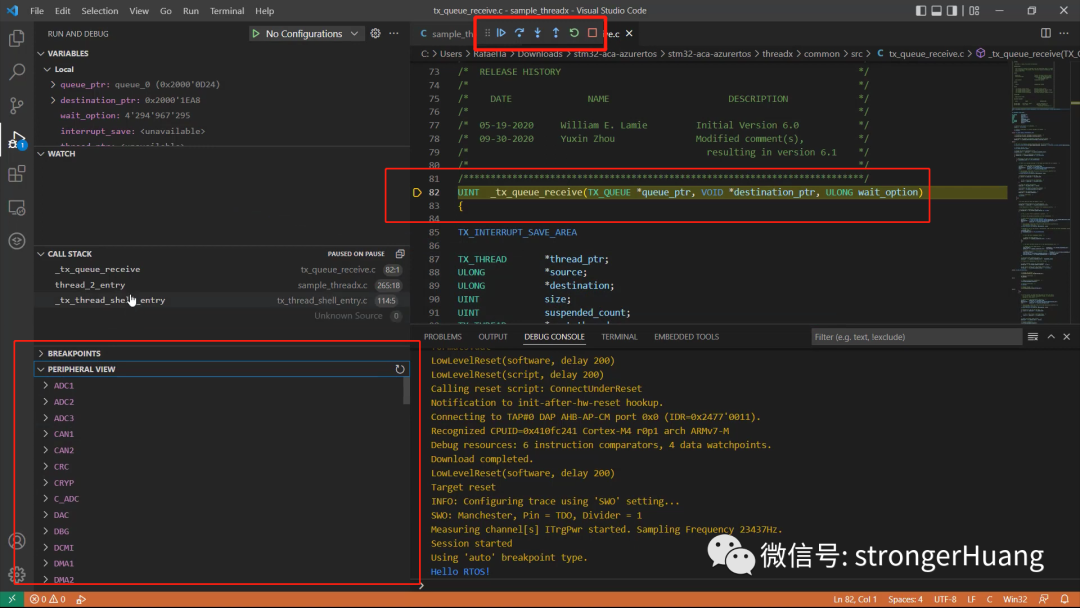1080x608 pixels.
Task: Click the errors and warnings status indicator
Action: 48,599
